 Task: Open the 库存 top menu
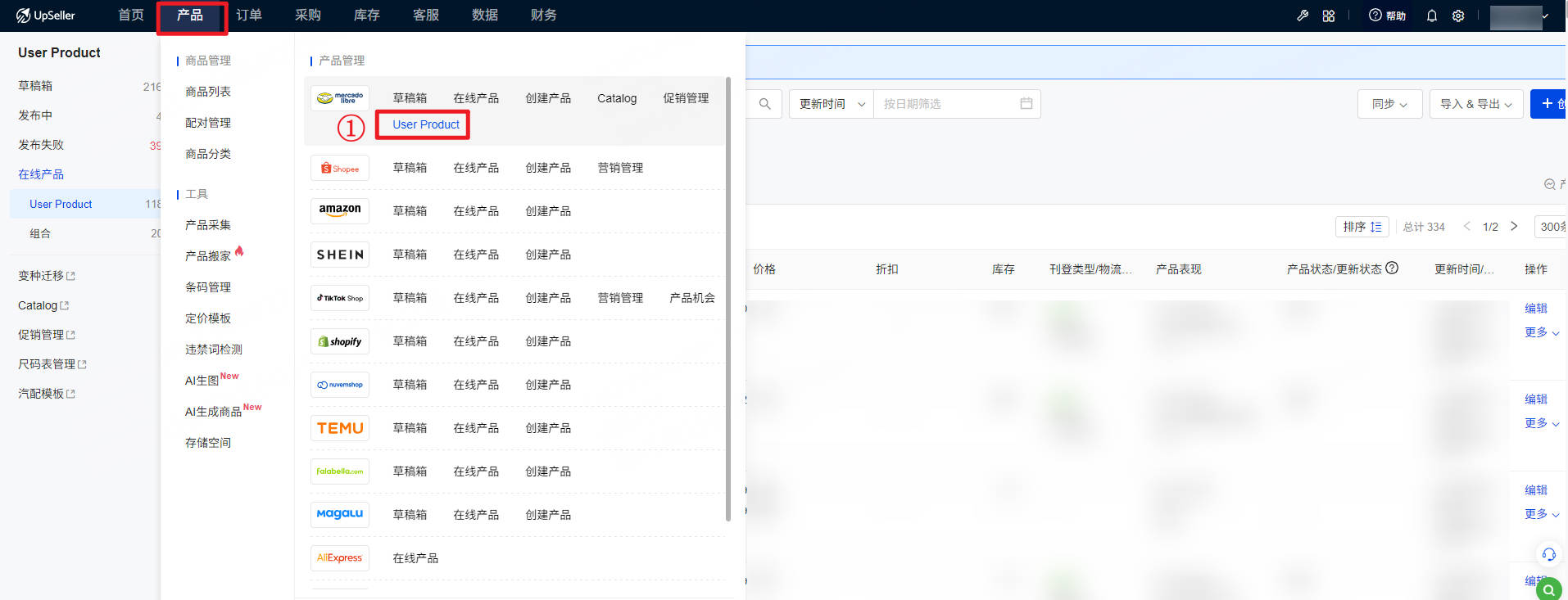pos(367,16)
